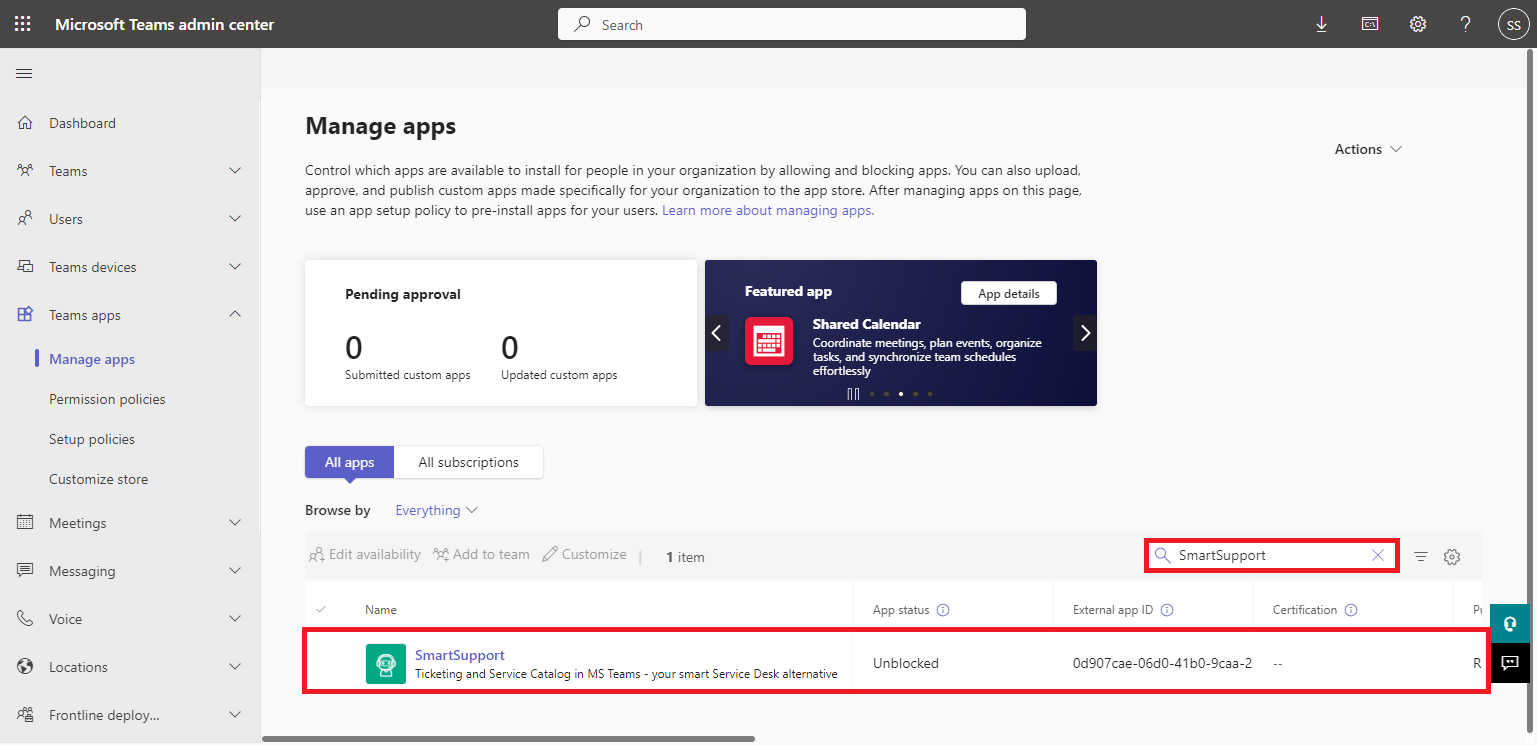Switch to the All apps tab

click(x=349, y=462)
